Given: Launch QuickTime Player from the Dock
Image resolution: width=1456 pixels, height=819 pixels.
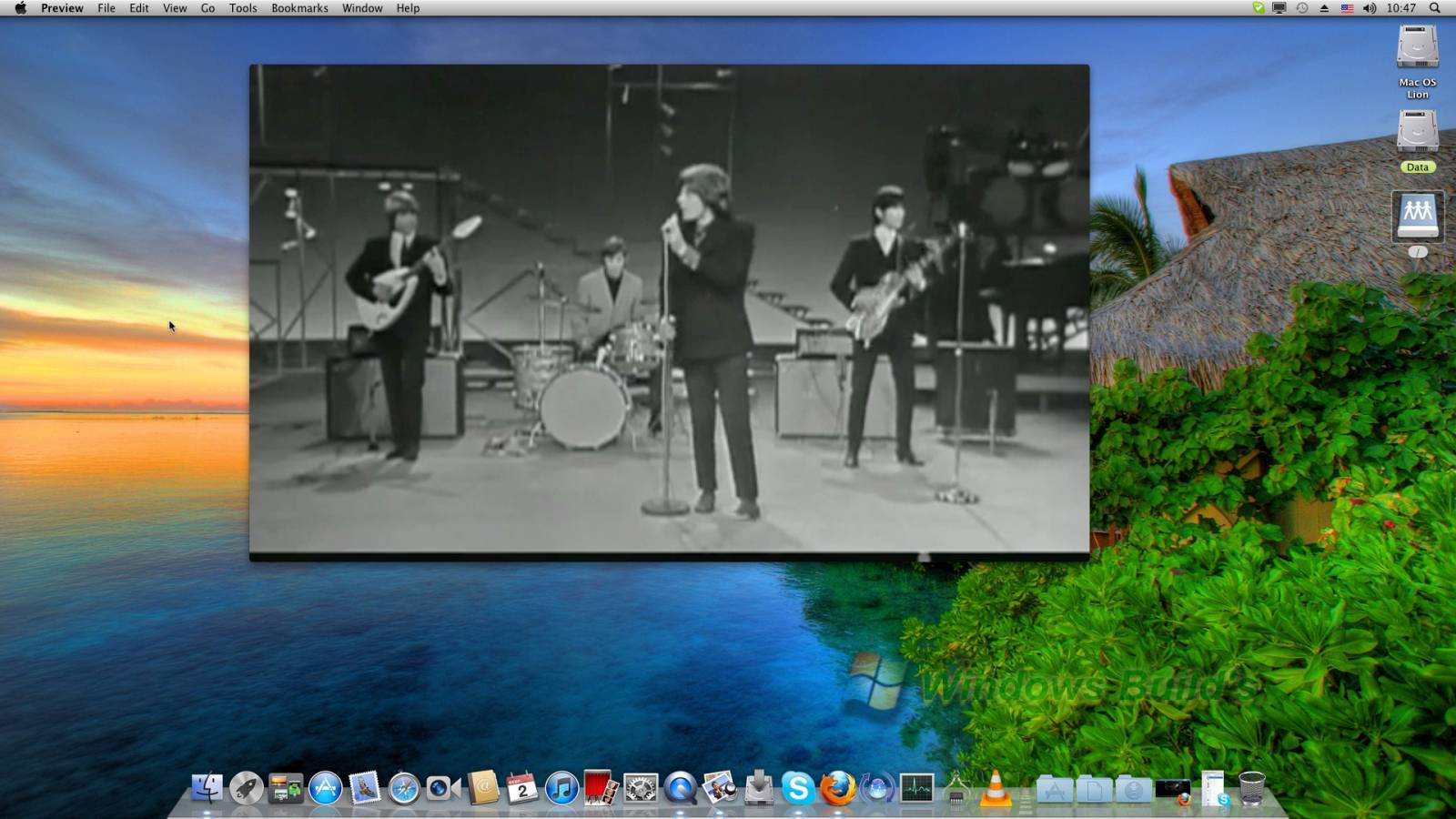Looking at the screenshot, I should [680, 787].
